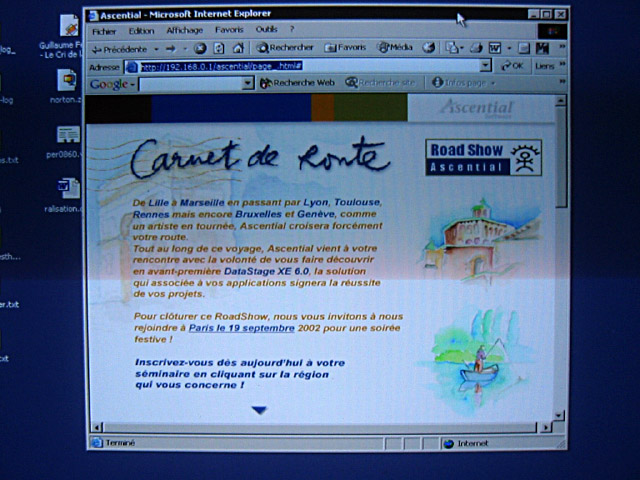Click the OK go button
The image size is (640, 480).
click(x=512, y=66)
